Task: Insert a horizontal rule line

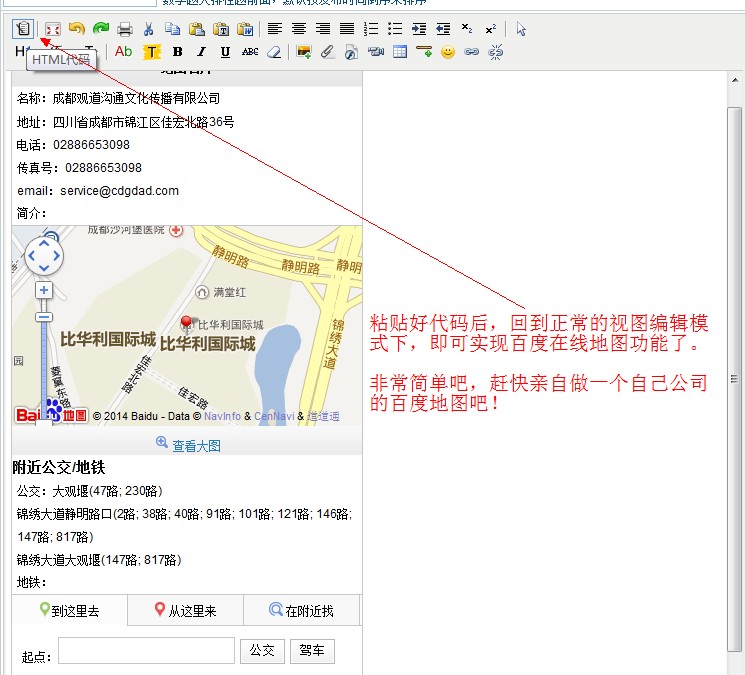Action: [424, 52]
